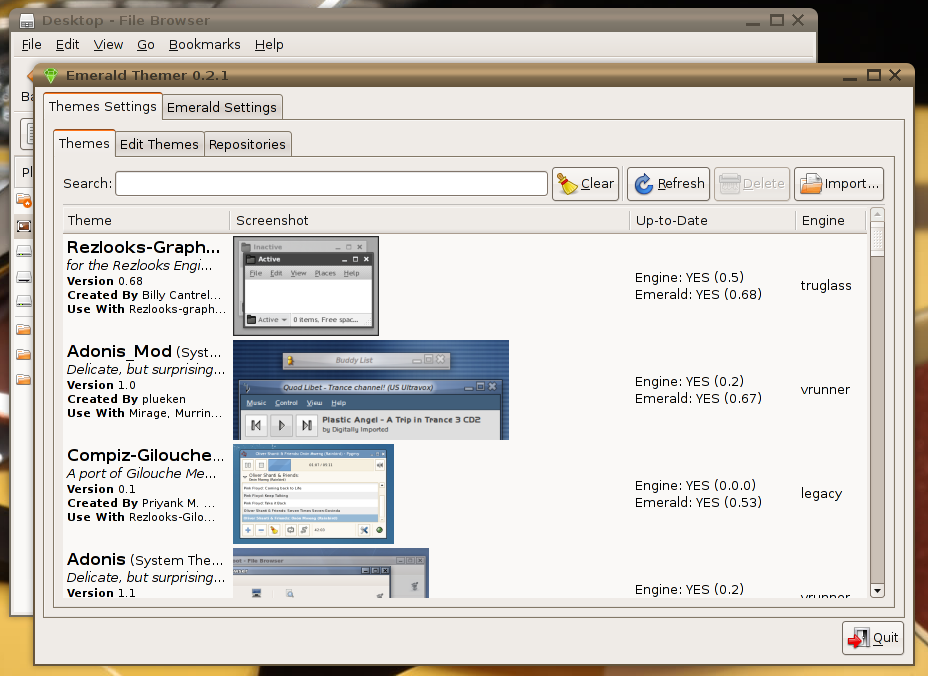Select the Compiz-Gilouche... theme title
Viewport: 928px width, 676px height.
pyautogui.click(x=146, y=455)
